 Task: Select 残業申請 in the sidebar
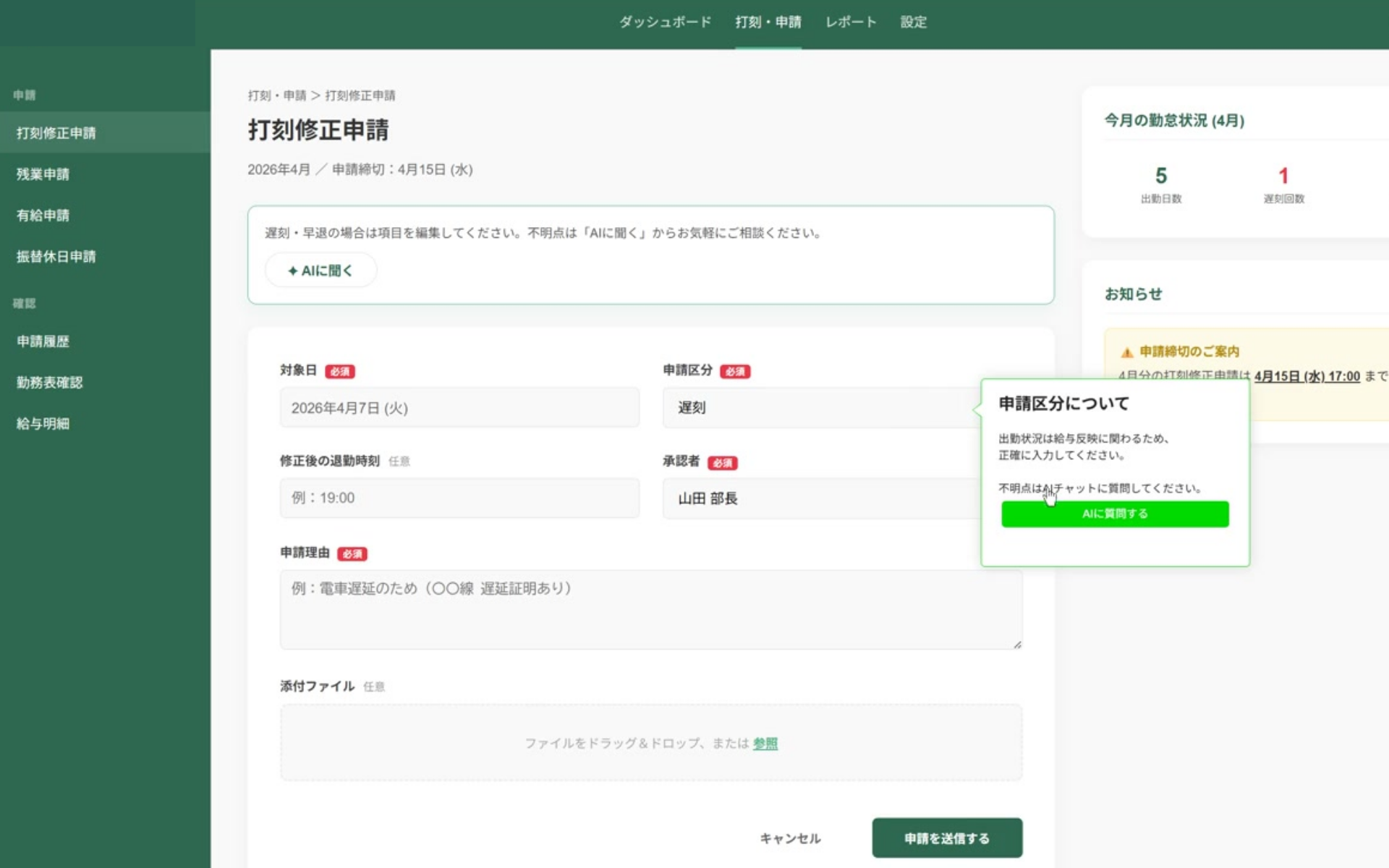[43, 174]
